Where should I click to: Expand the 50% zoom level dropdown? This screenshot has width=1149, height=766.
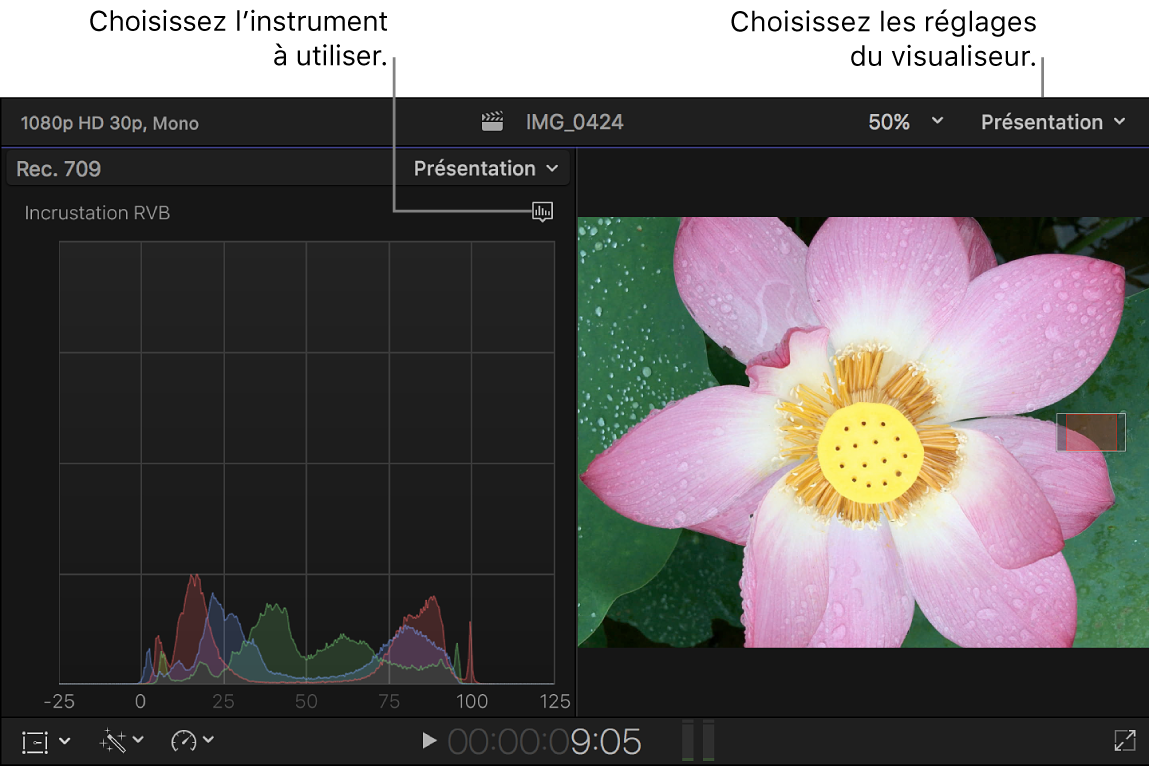click(x=903, y=121)
